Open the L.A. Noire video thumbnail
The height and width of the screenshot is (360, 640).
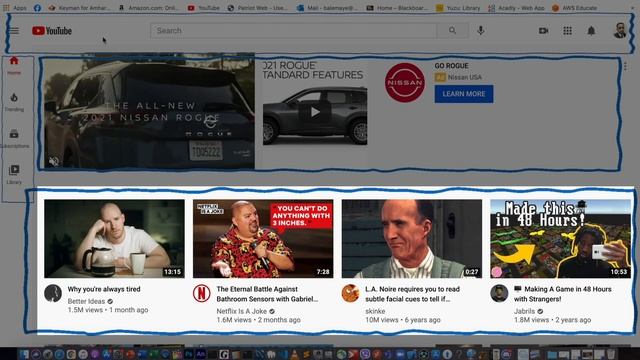(x=412, y=239)
